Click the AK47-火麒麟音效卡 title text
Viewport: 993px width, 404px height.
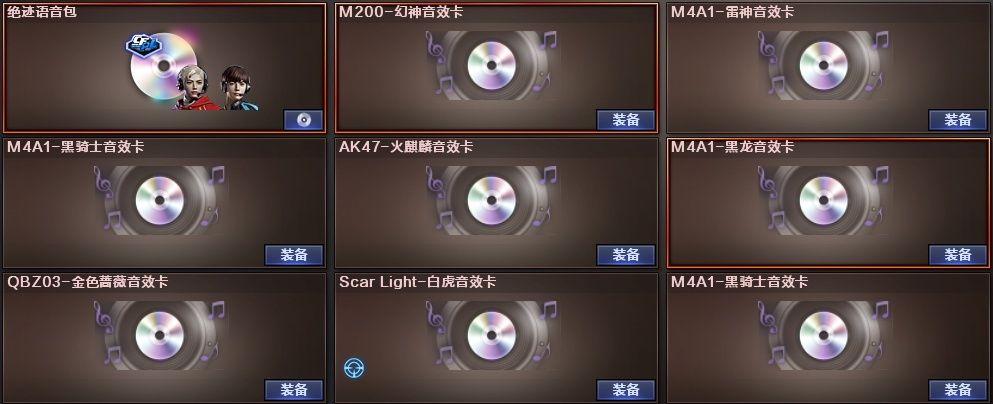pos(406,147)
